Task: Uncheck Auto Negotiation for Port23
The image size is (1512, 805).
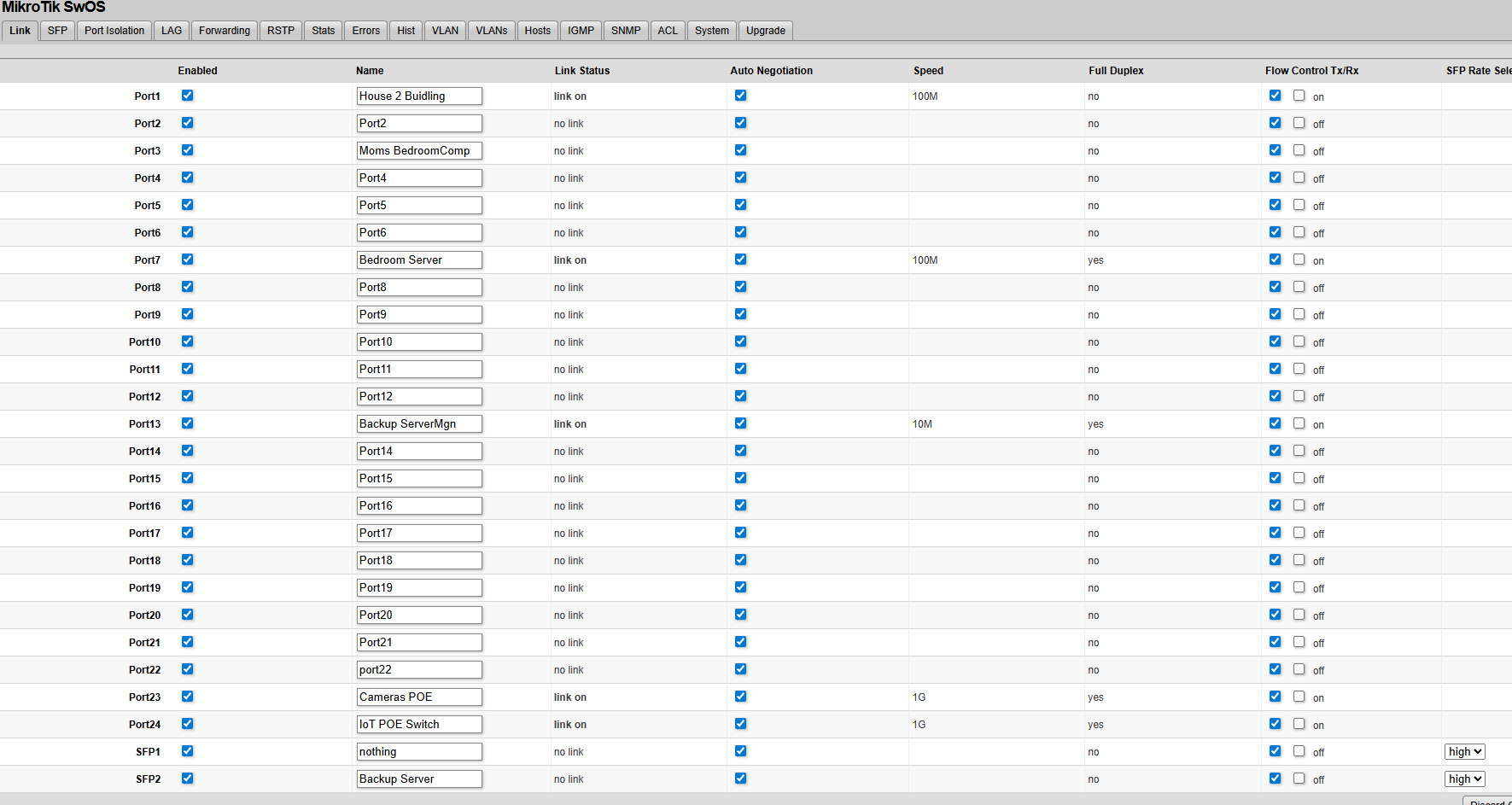Action: (x=741, y=697)
